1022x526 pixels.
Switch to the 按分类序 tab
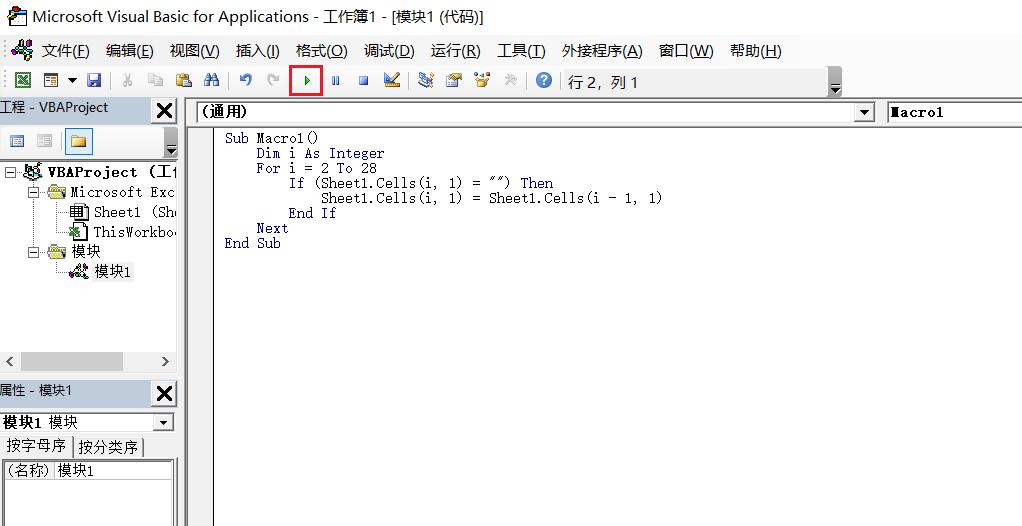108,446
